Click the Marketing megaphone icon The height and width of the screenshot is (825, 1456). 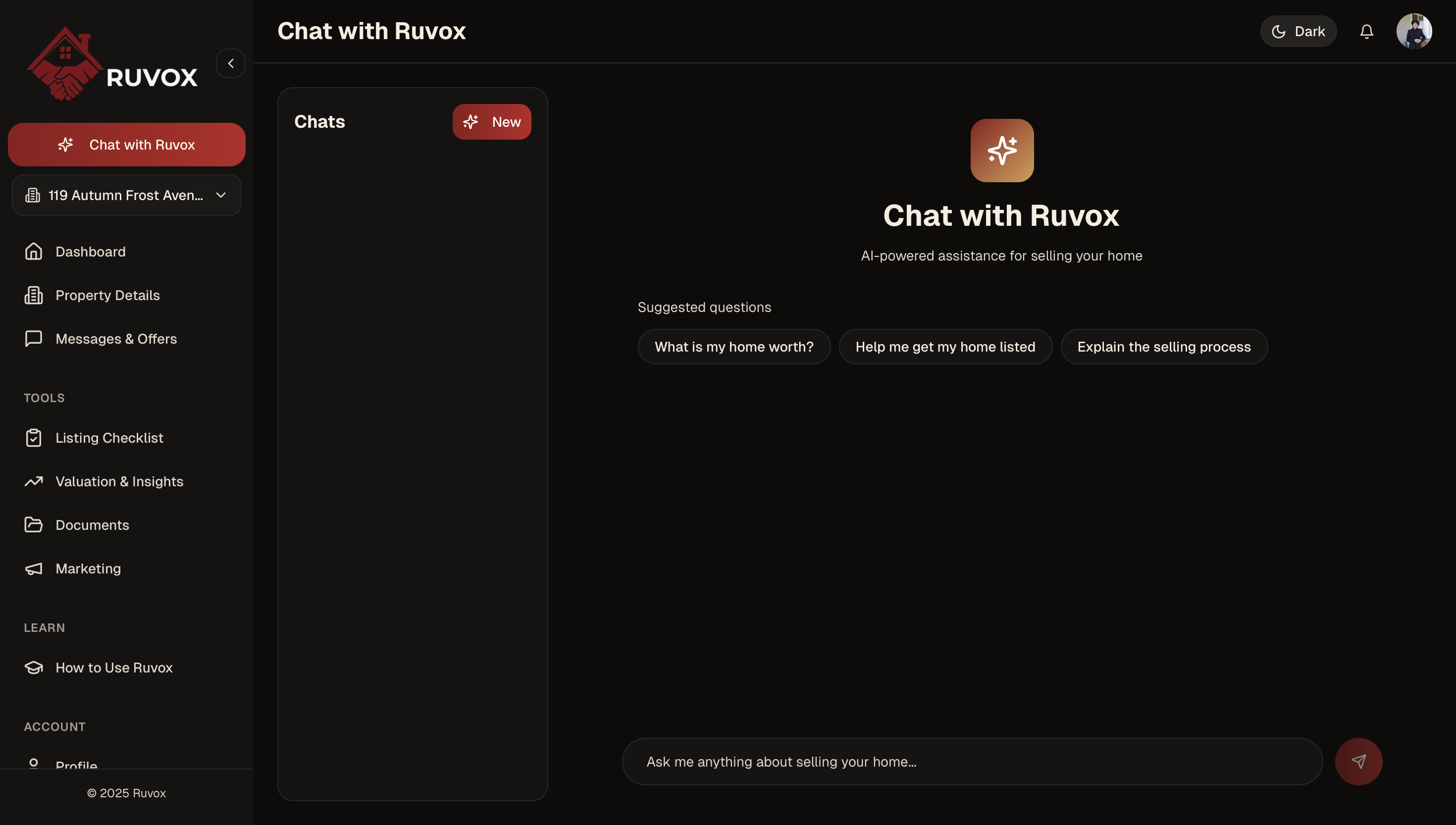pyautogui.click(x=33, y=568)
